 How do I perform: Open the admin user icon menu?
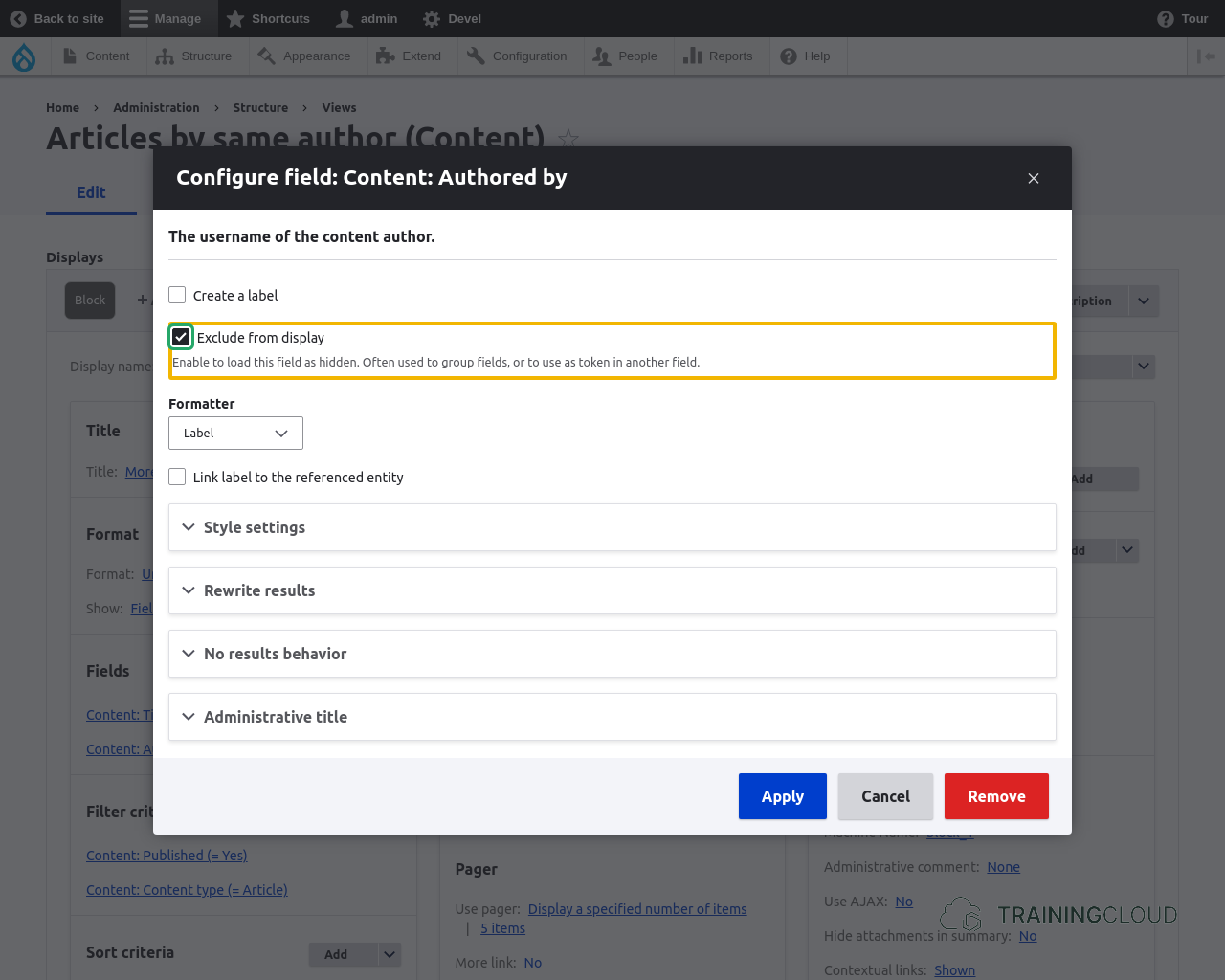(345, 18)
